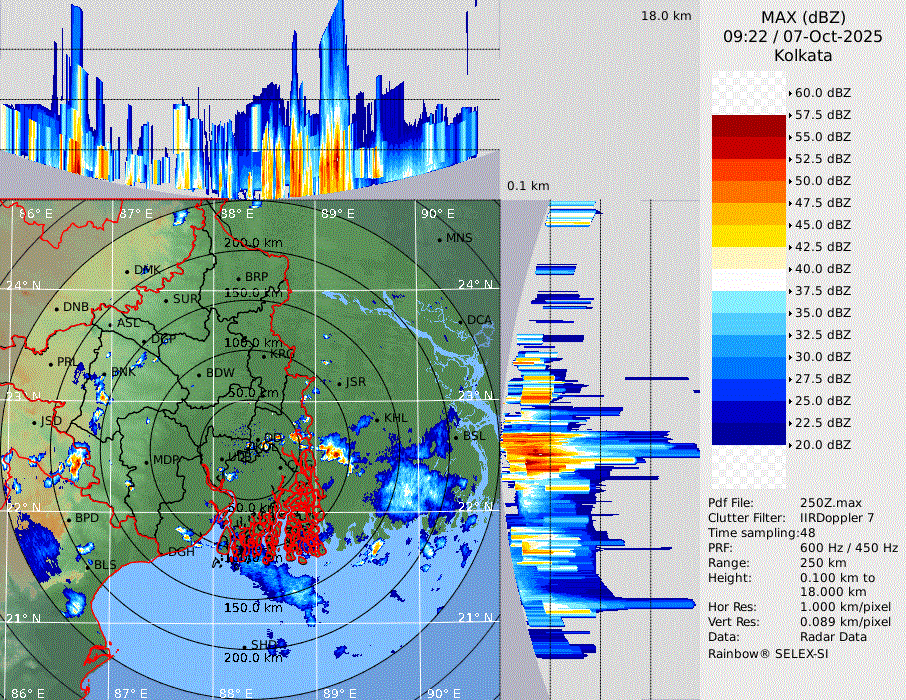Click the 18.0 km height label
The width and height of the screenshot is (906, 700).
pyautogui.click(x=666, y=16)
